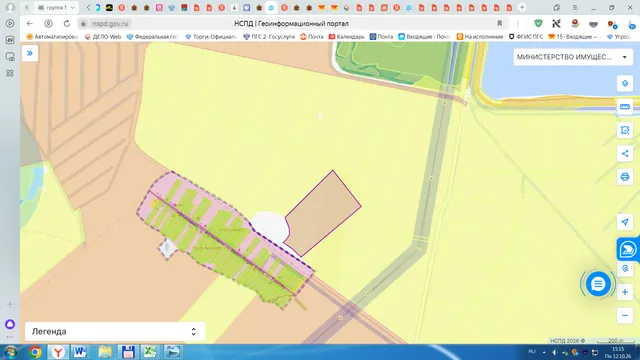
Task: Open a new browser tab
Action: tap(522, 7)
